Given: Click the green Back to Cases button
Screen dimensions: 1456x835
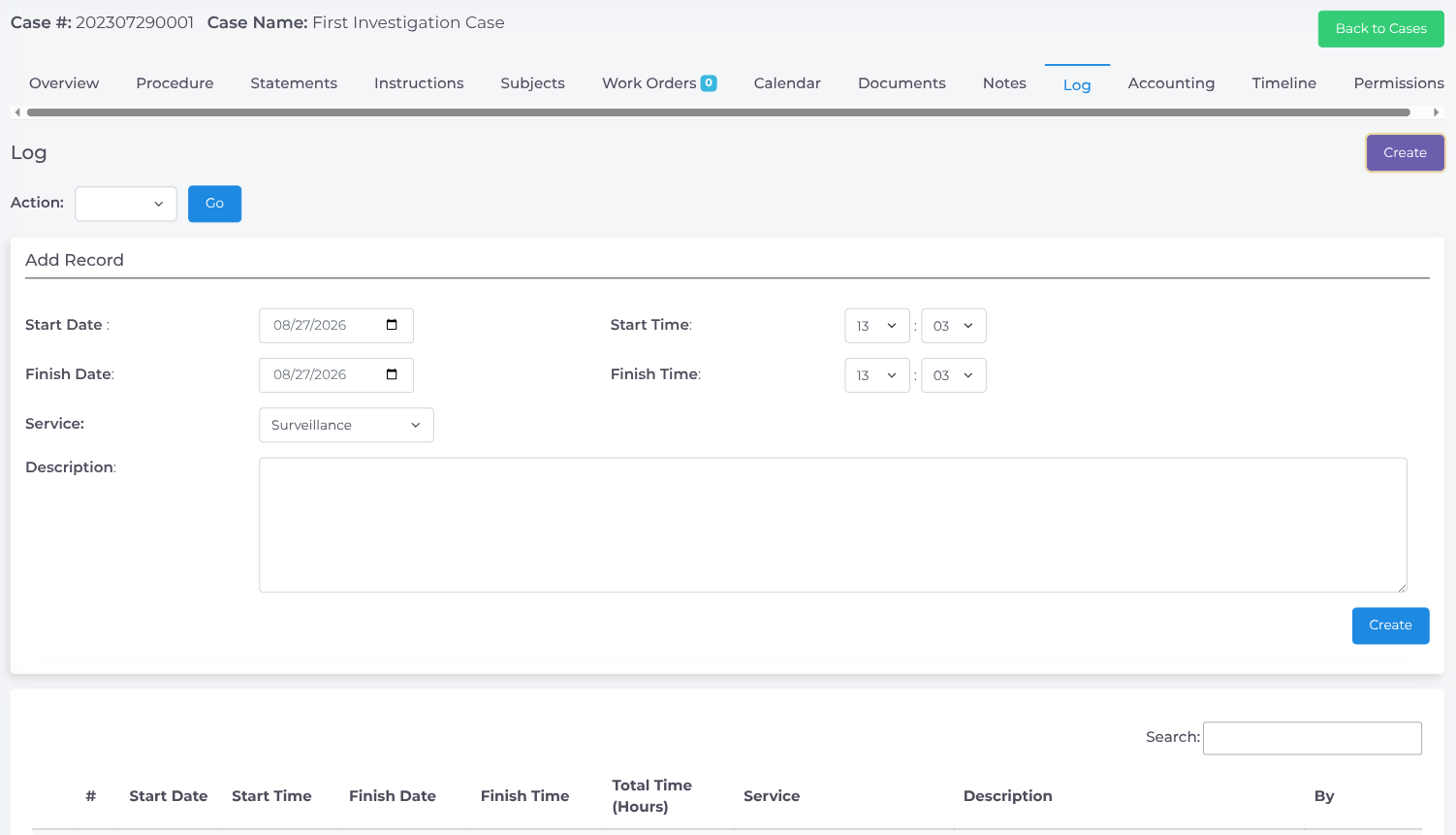Looking at the screenshot, I should coord(1380,29).
